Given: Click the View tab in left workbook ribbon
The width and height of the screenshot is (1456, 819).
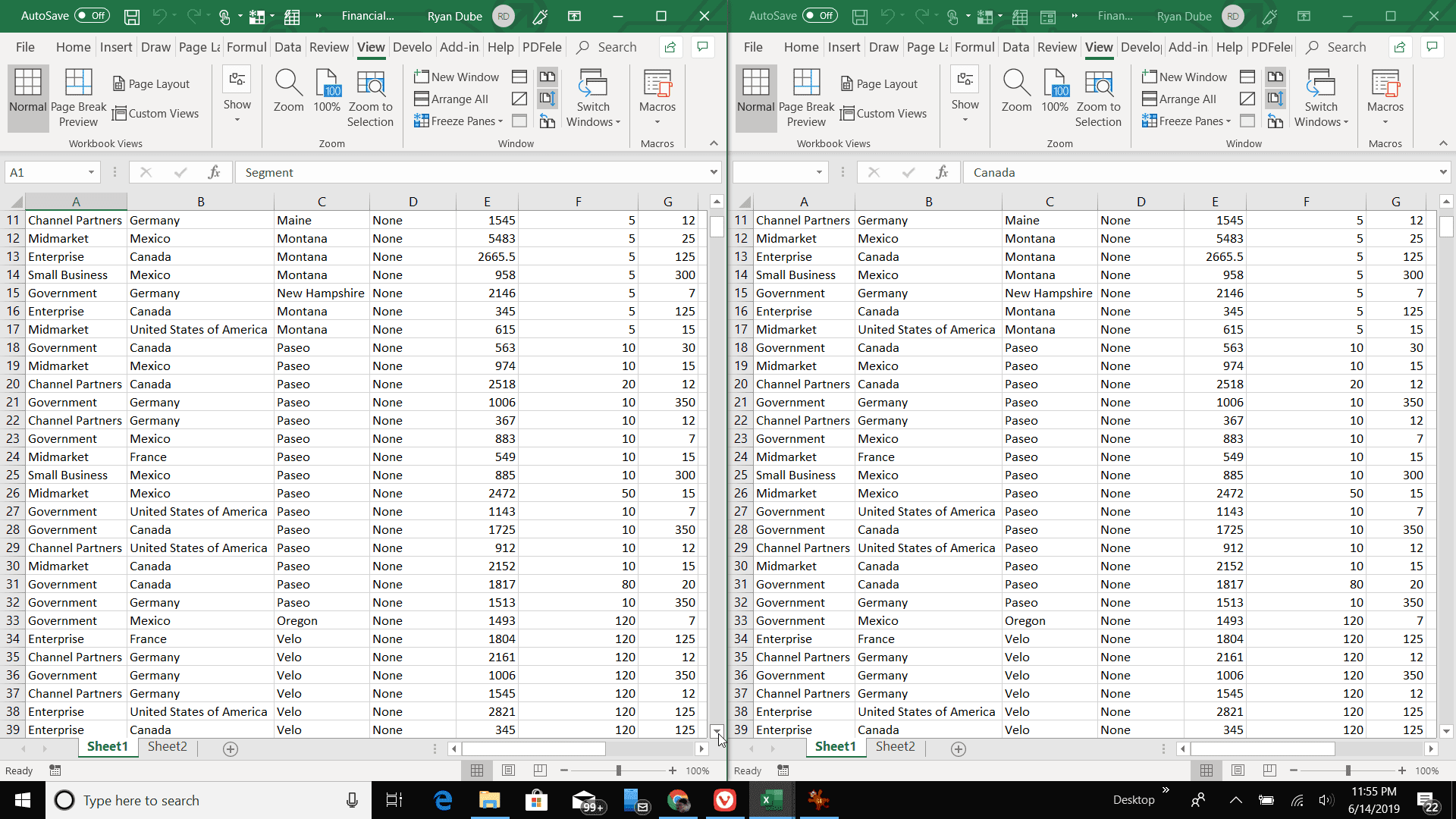Looking at the screenshot, I should 370,47.
